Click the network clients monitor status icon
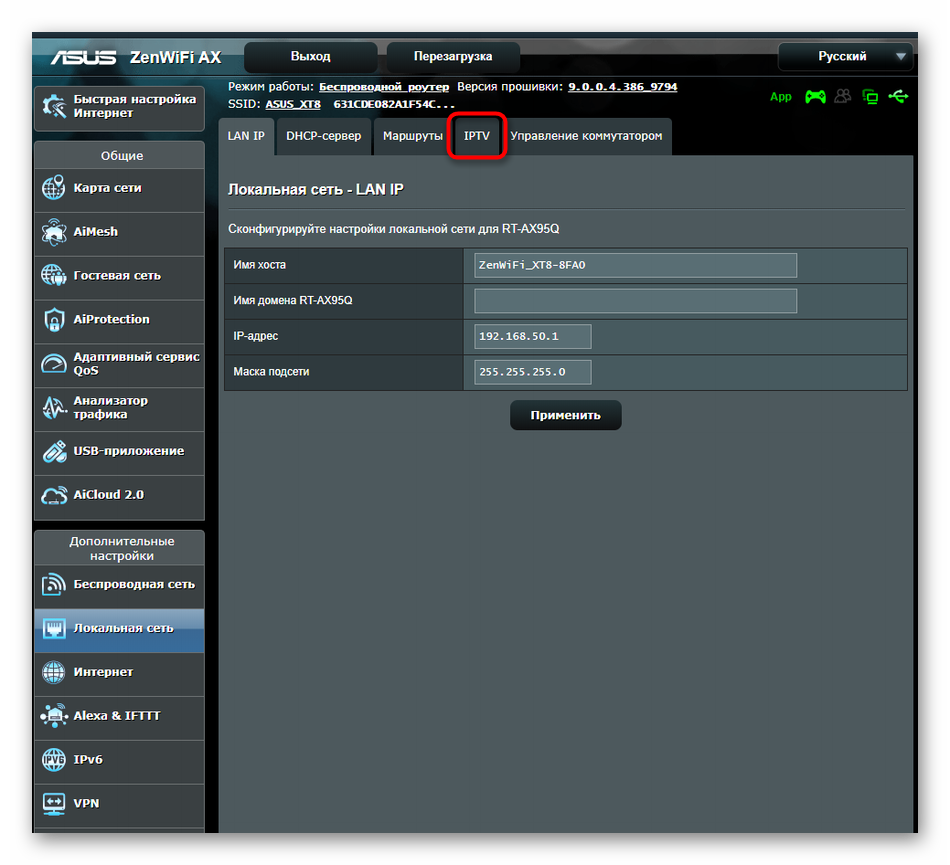The image size is (950, 865). [871, 97]
